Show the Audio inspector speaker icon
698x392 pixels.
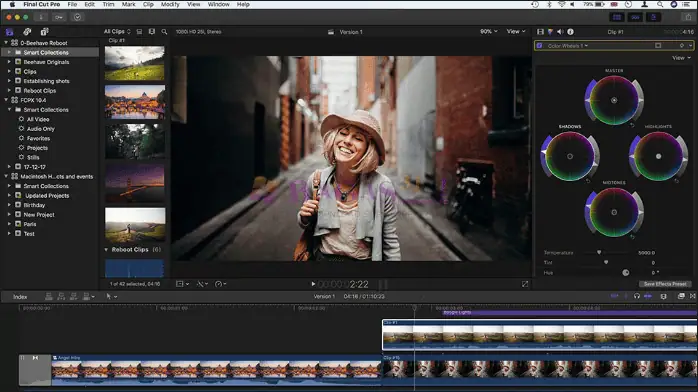560,32
